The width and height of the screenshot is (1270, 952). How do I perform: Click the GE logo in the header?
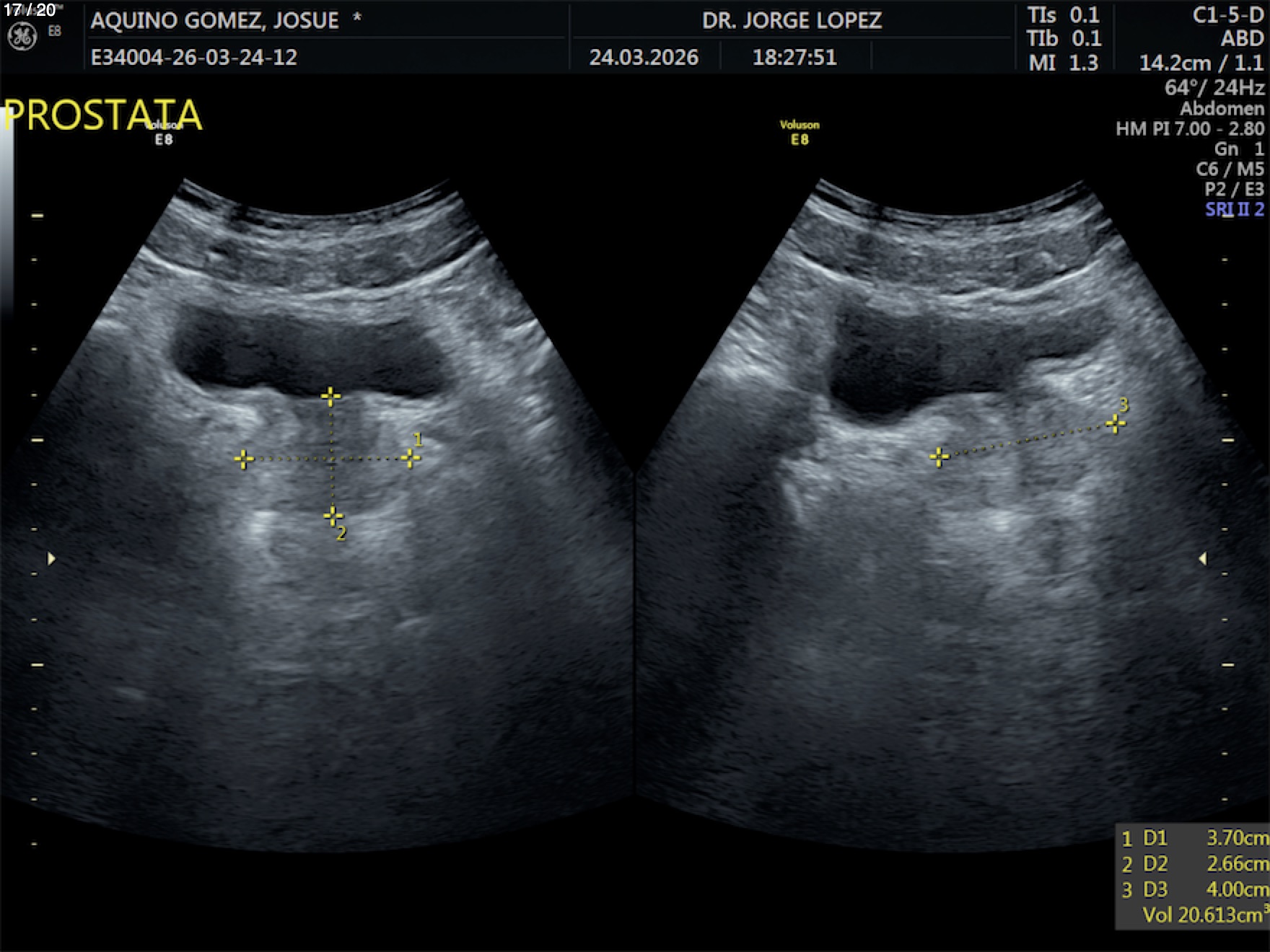coord(22,37)
